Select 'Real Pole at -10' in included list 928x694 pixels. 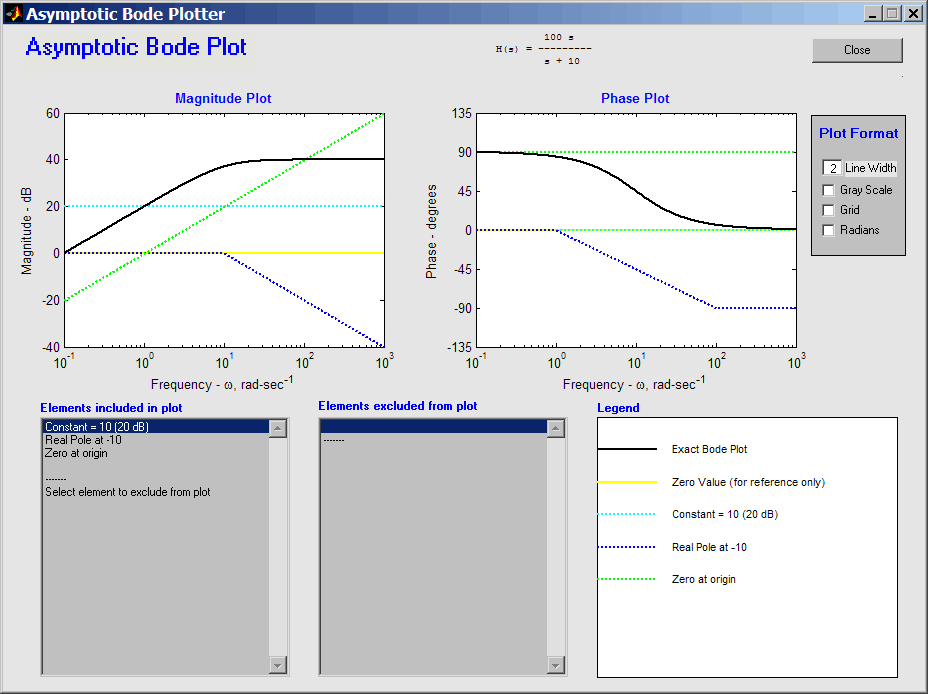tap(156, 440)
